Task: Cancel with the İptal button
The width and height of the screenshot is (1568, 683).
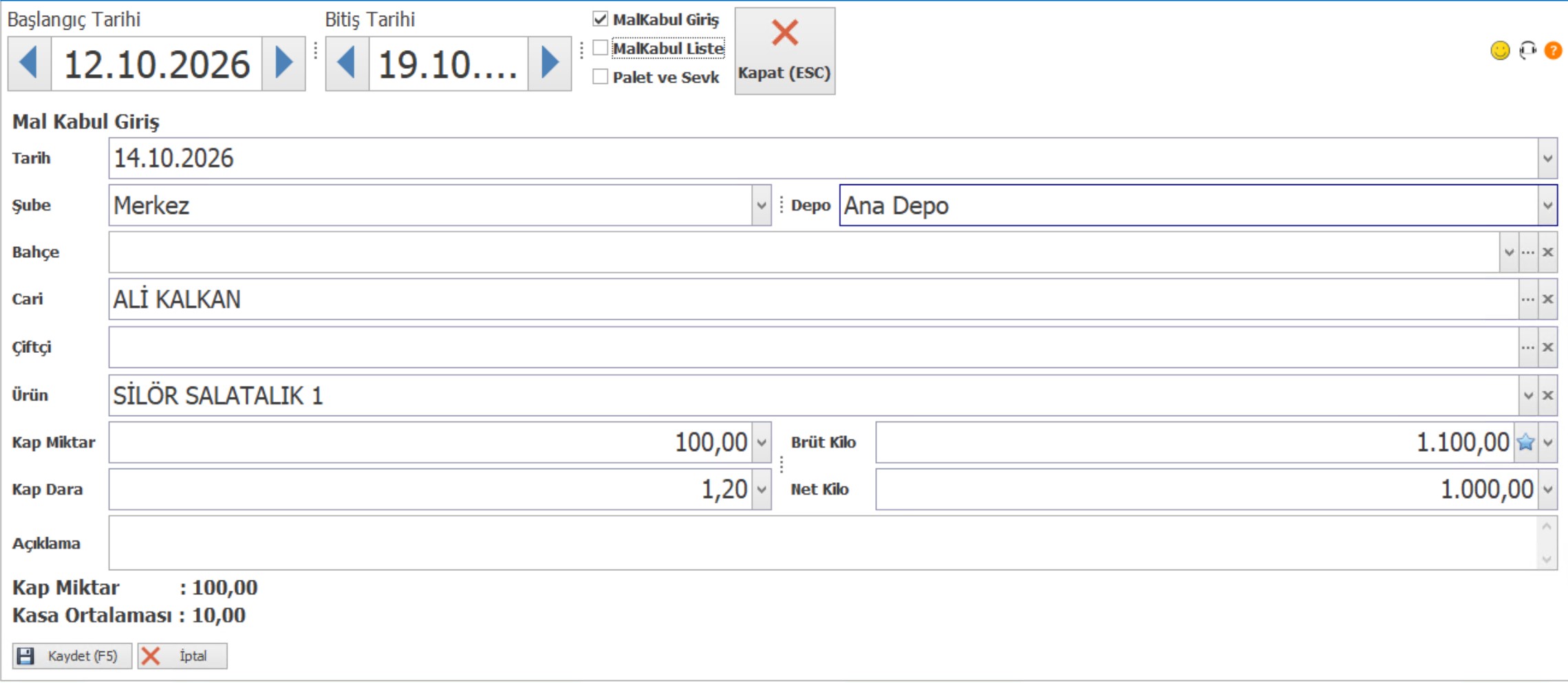Action: coord(182,656)
